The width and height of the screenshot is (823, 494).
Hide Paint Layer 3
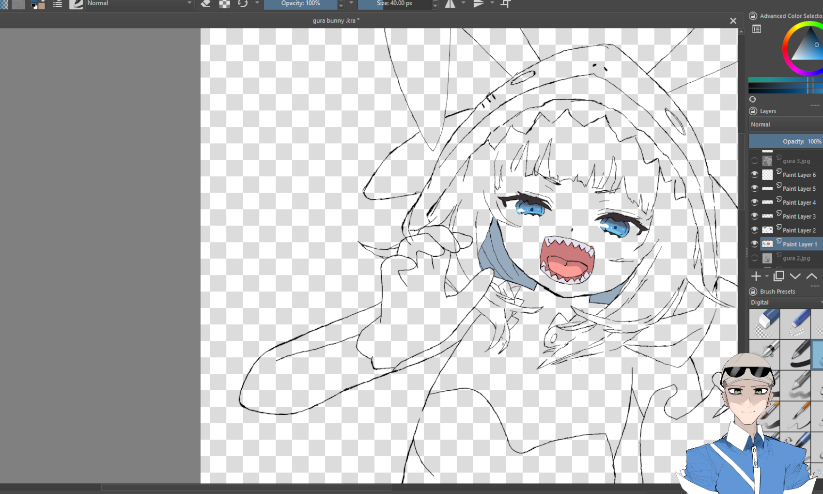754,216
